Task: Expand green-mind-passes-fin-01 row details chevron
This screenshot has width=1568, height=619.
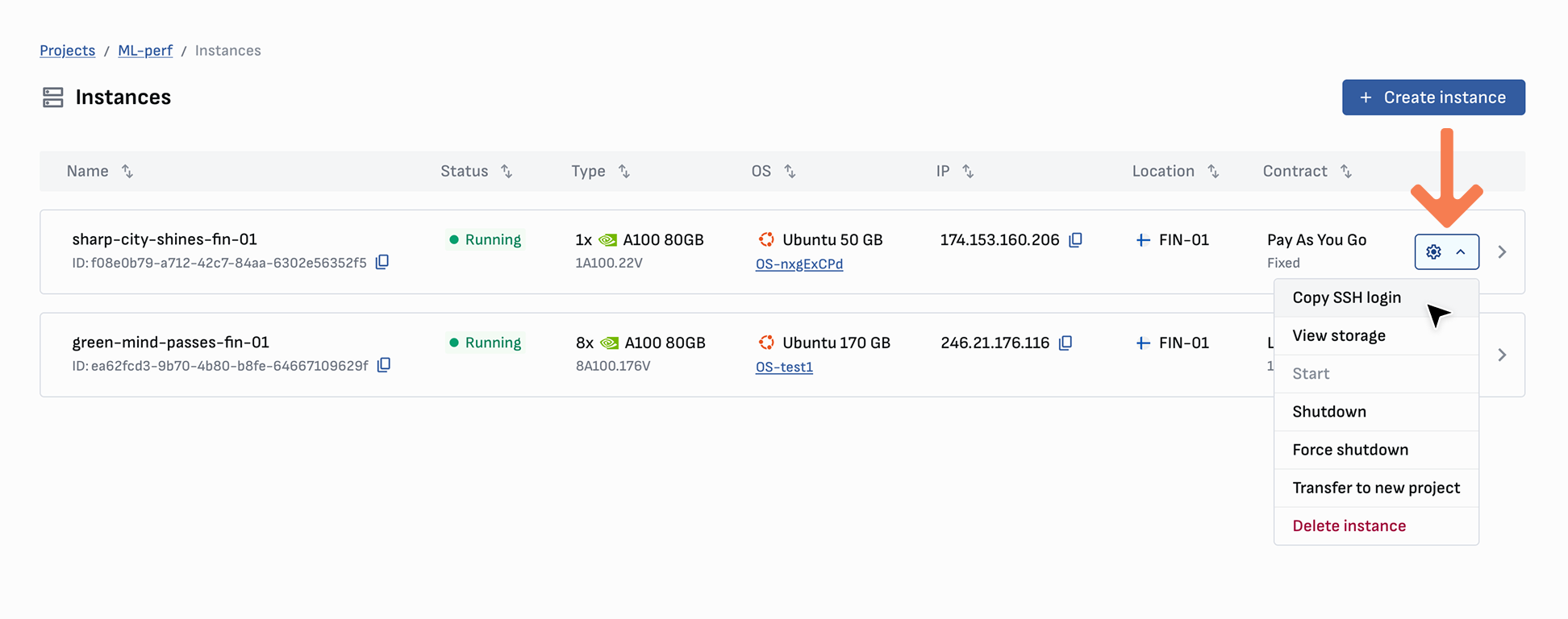Action: point(1502,355)
